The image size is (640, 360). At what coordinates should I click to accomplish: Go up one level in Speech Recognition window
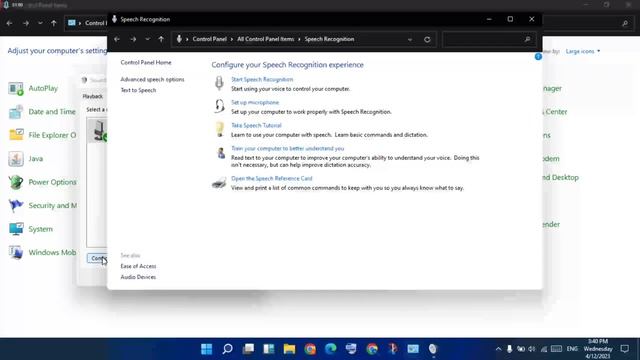[x=161, y=39]
